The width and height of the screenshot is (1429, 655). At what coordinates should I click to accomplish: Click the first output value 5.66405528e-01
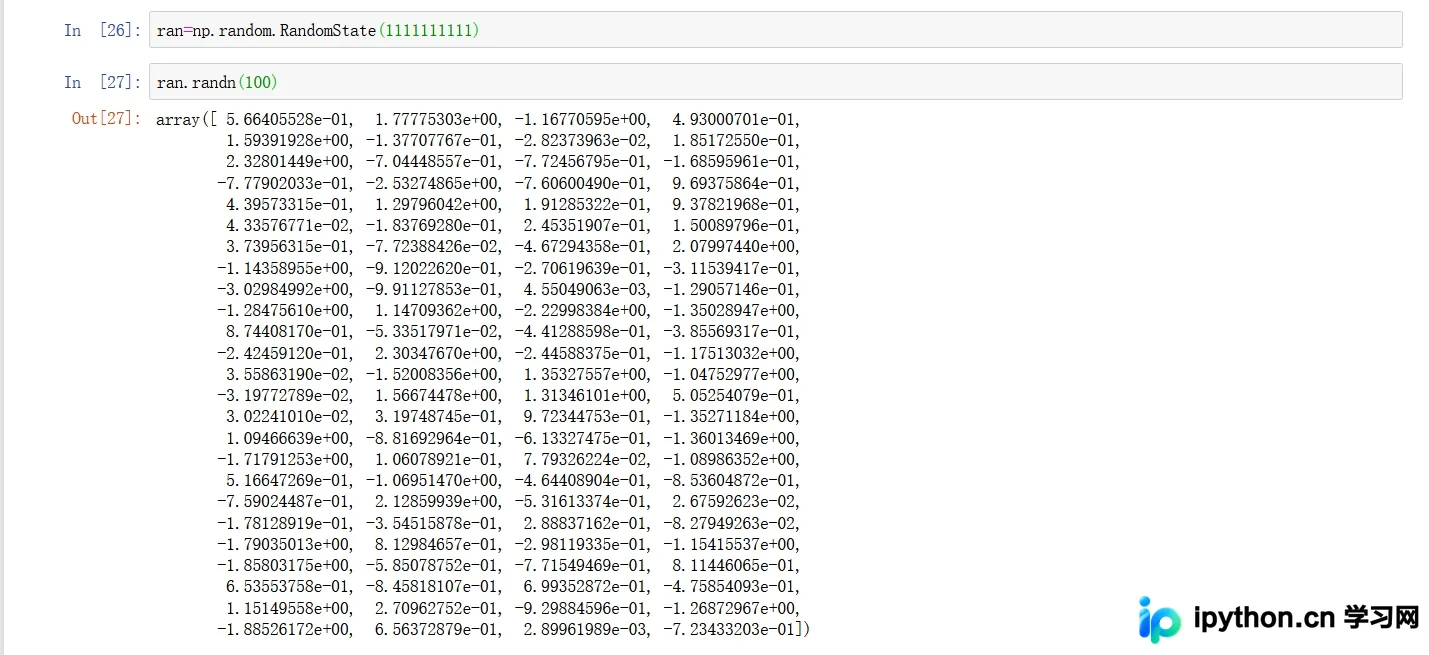(x=289, y=119)
